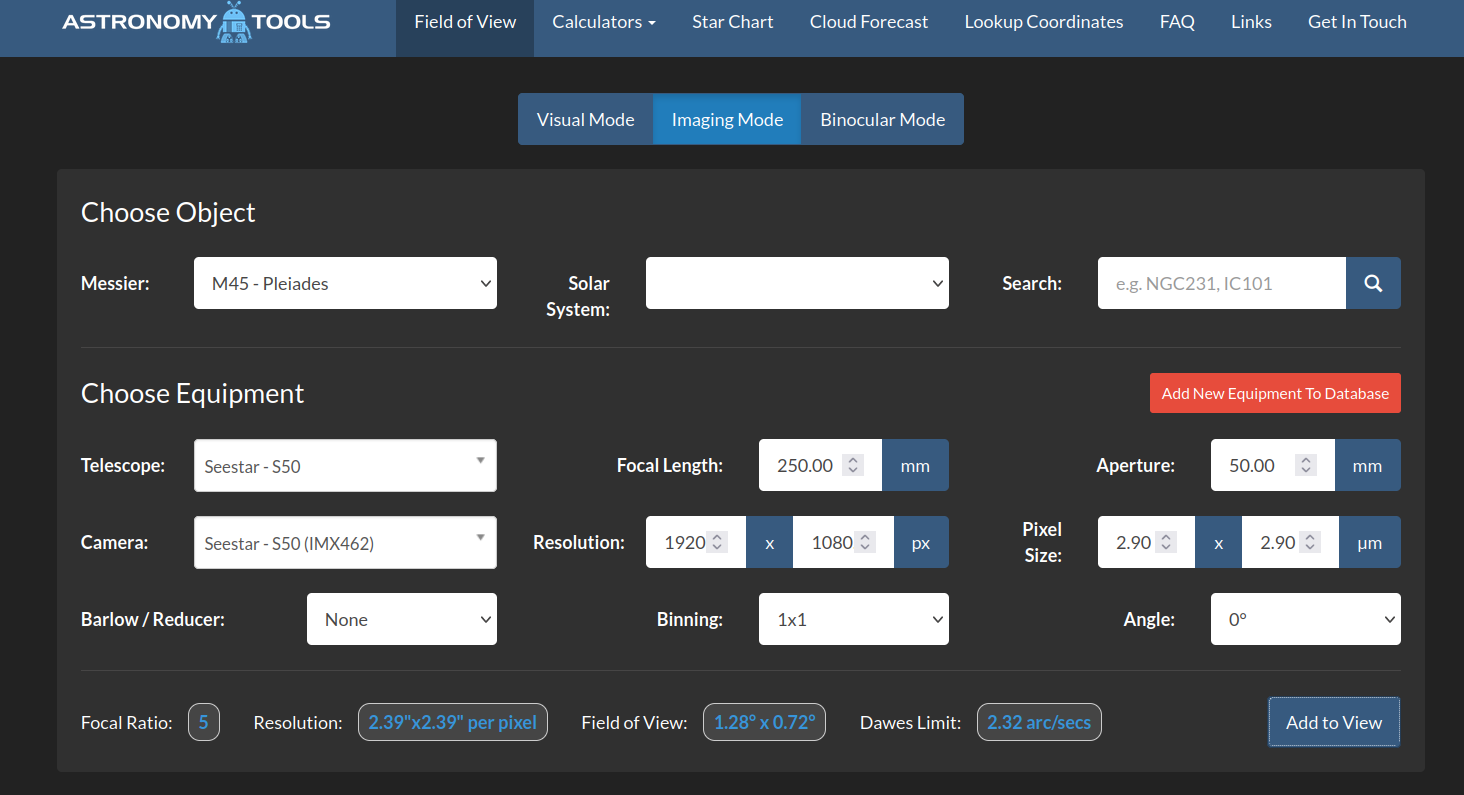Click the magnifying glass search button

click(x=1373, y=283)
